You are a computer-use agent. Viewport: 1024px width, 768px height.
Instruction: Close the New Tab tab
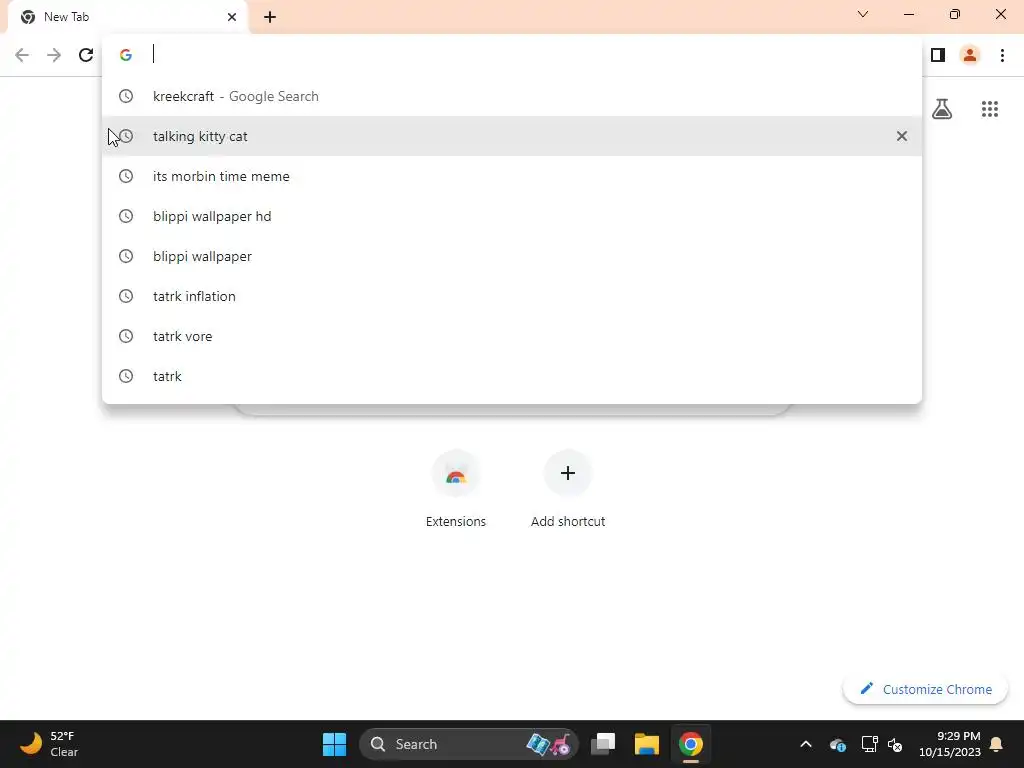coord(232,17)
